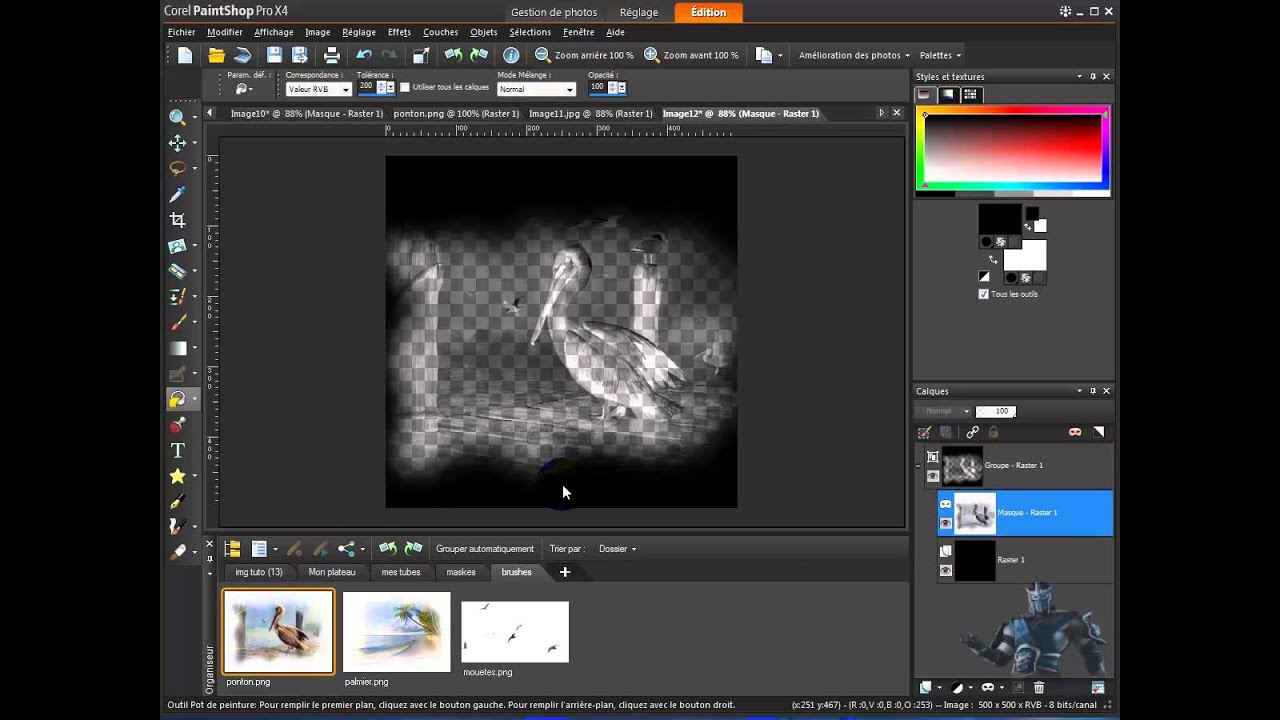Click the Resize toolbar icon
The height and width of the screenshot is (720, 1280).
pos(421,55)
